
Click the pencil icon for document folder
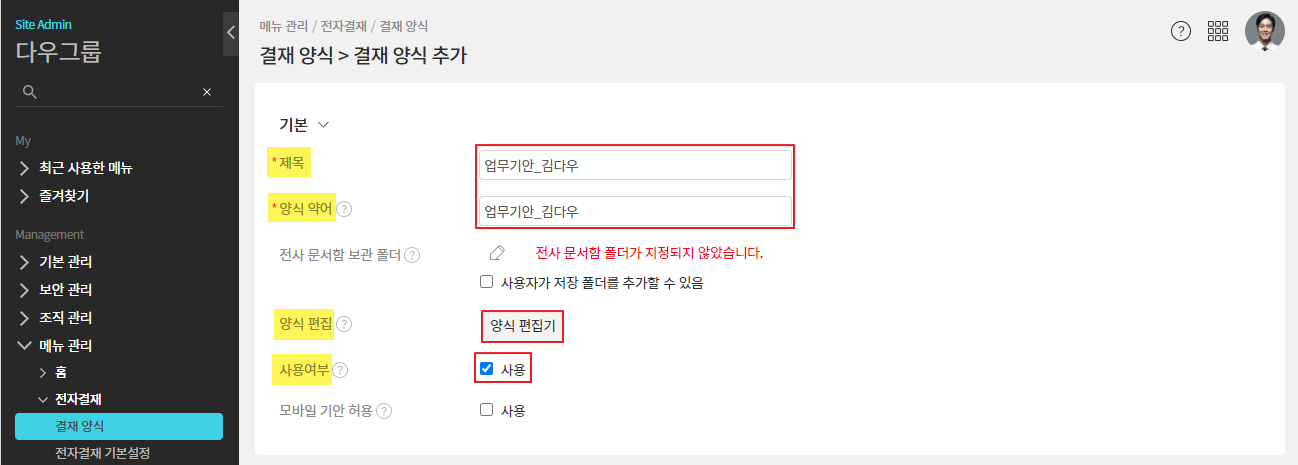coord(497,253)
